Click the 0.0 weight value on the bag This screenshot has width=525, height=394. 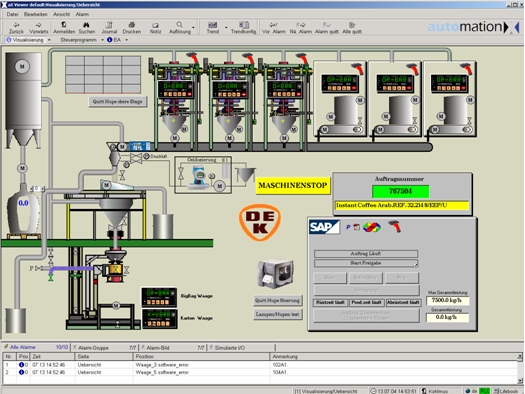point(23,203)
